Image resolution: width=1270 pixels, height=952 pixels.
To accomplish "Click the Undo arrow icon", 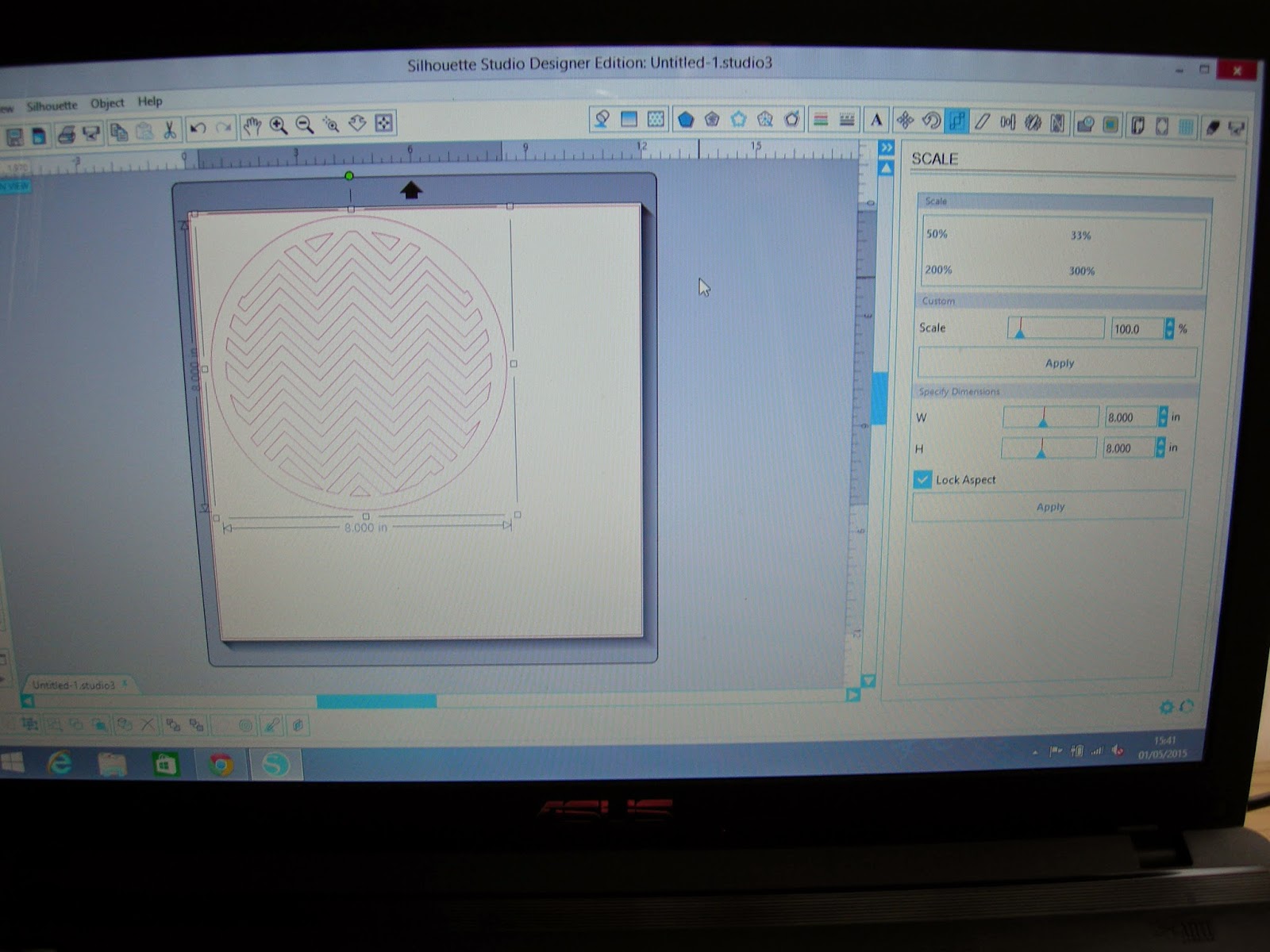I will tap(198, 128).
